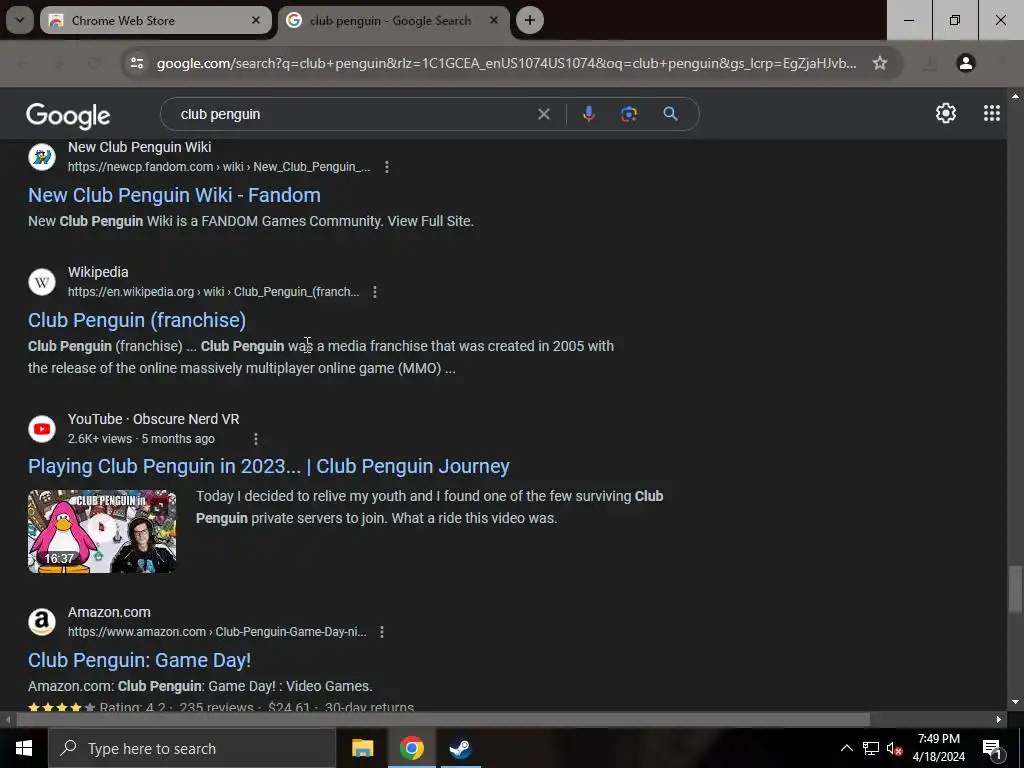Open the Google apps grid
This screenshot has width=1024, height=768.
992,114
